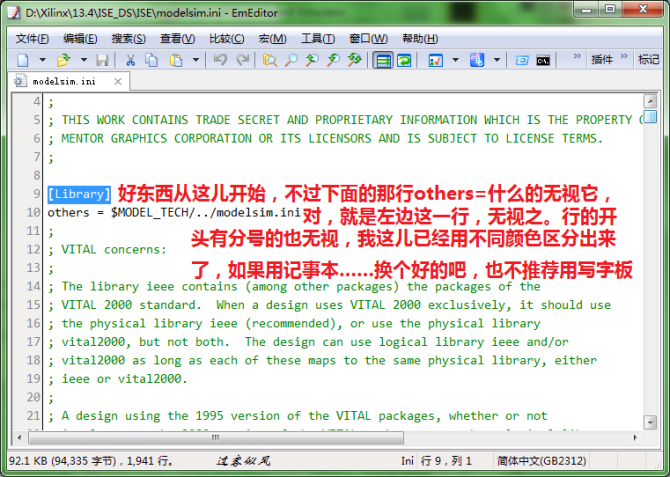Click the configuration properties chart icon
Screen dimensions: 670x477
point(435,60)
